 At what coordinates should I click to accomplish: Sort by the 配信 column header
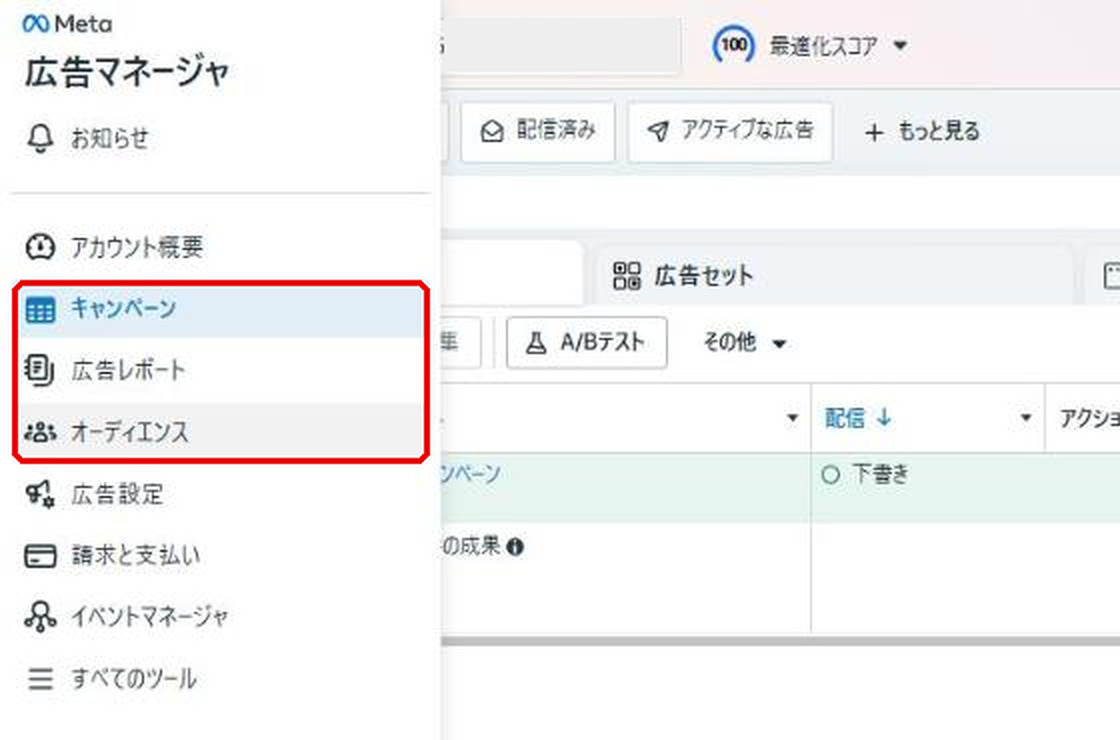click(858, 418)
